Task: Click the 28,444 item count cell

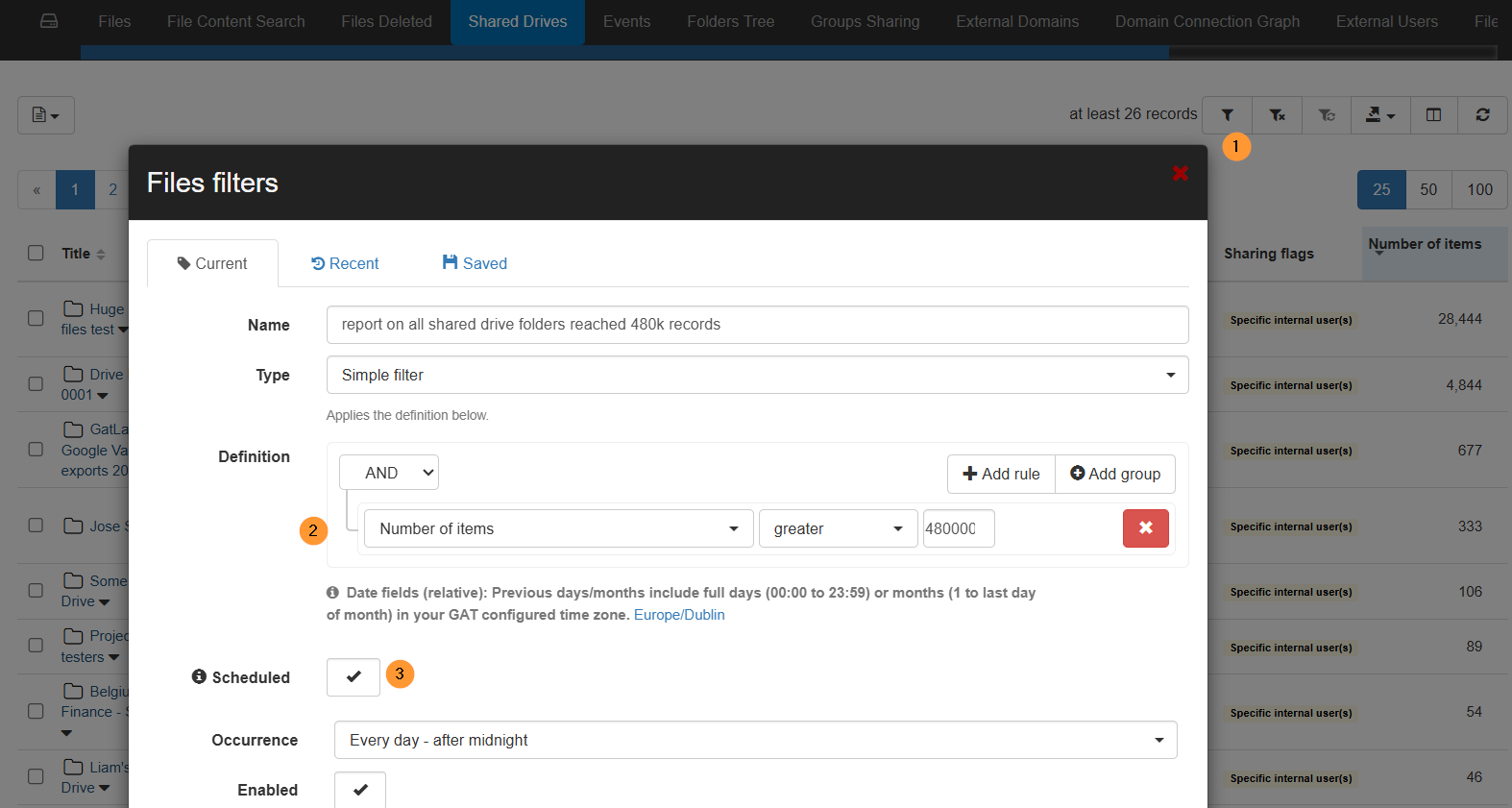Action: tap(1459, 319)
